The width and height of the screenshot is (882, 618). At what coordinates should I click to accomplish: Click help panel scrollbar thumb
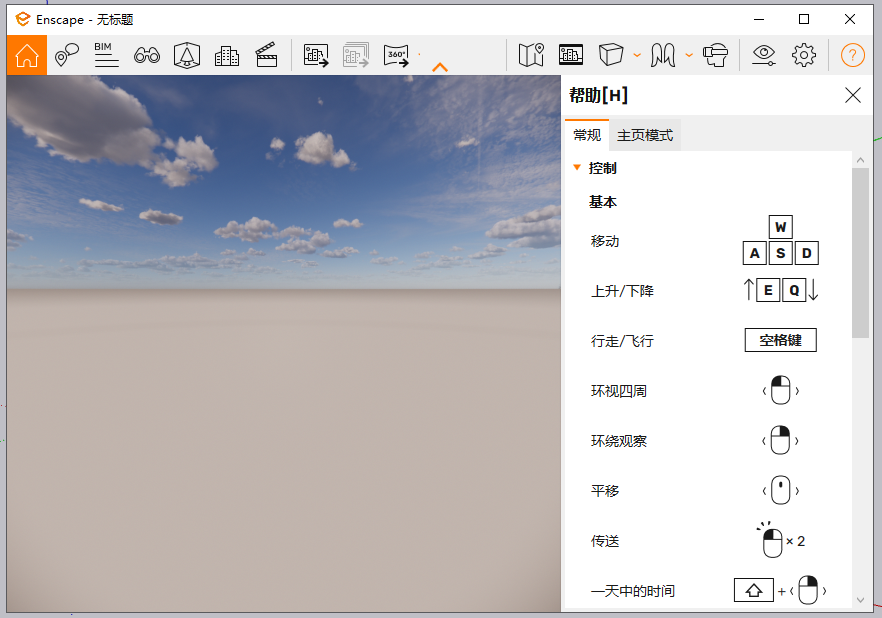coord(860,253)
